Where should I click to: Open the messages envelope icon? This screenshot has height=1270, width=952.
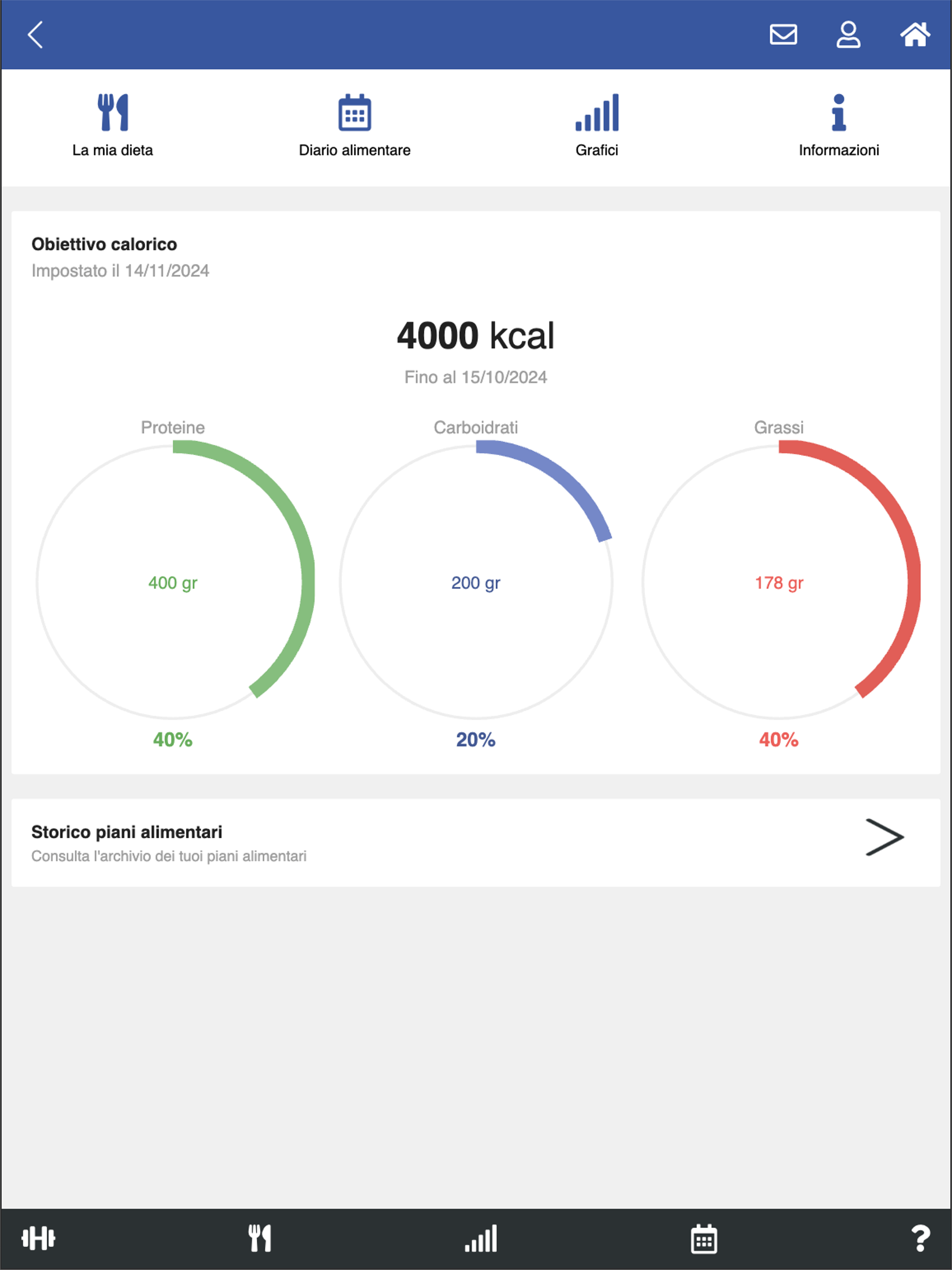tap(783, 34)
